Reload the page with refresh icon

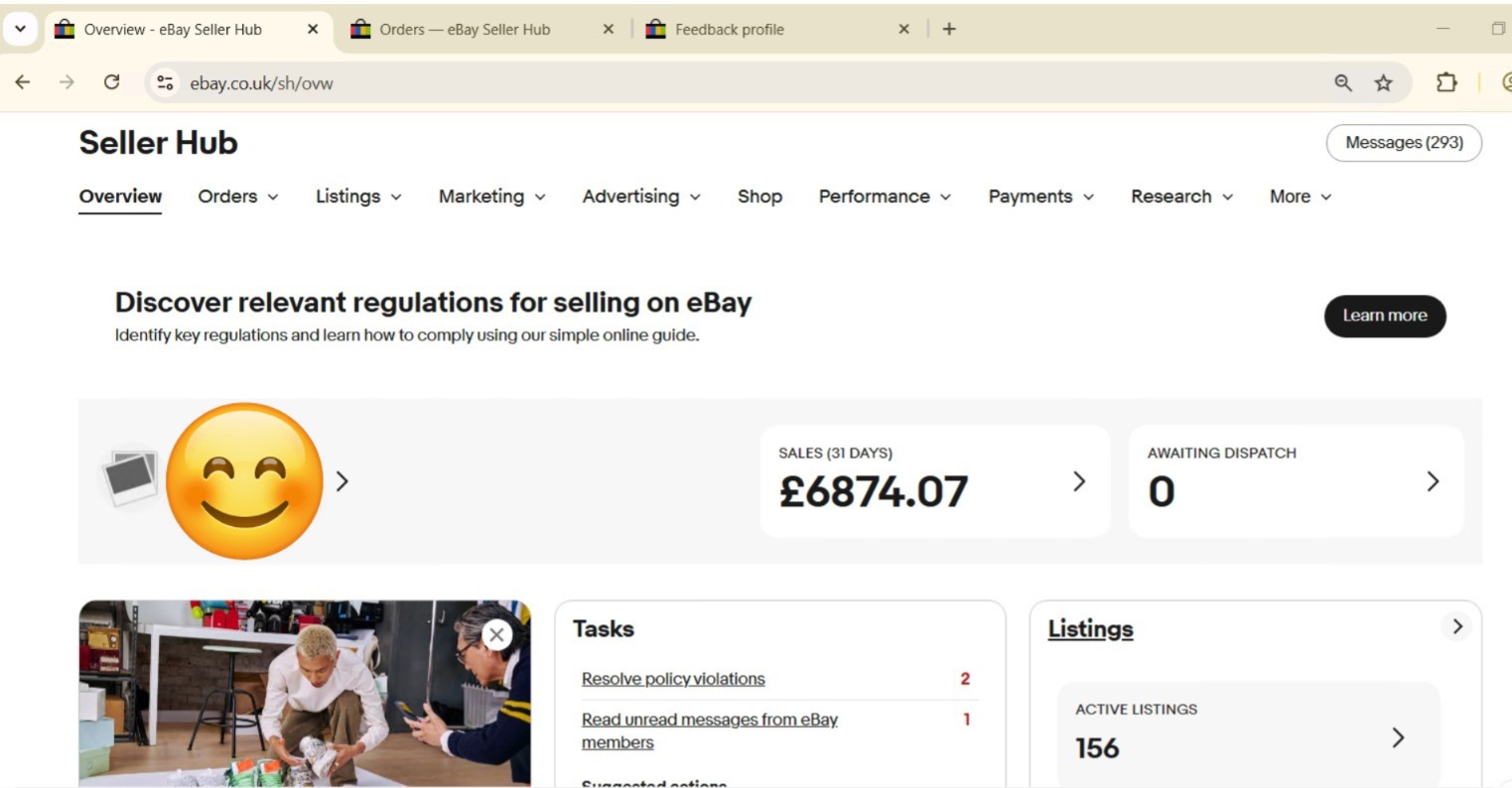(111, 82)
